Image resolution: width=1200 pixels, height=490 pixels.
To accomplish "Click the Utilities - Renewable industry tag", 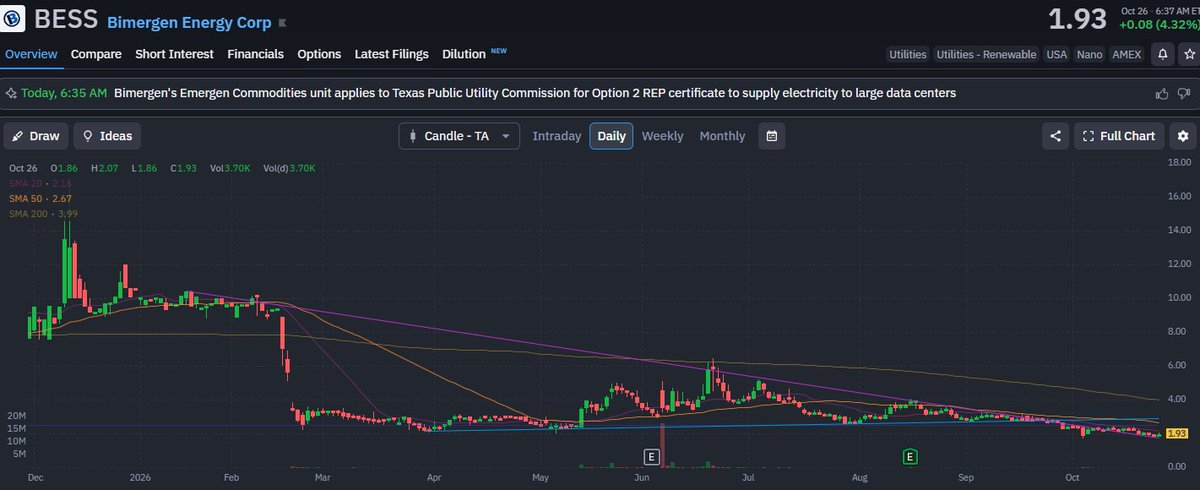I will [986, 54].
